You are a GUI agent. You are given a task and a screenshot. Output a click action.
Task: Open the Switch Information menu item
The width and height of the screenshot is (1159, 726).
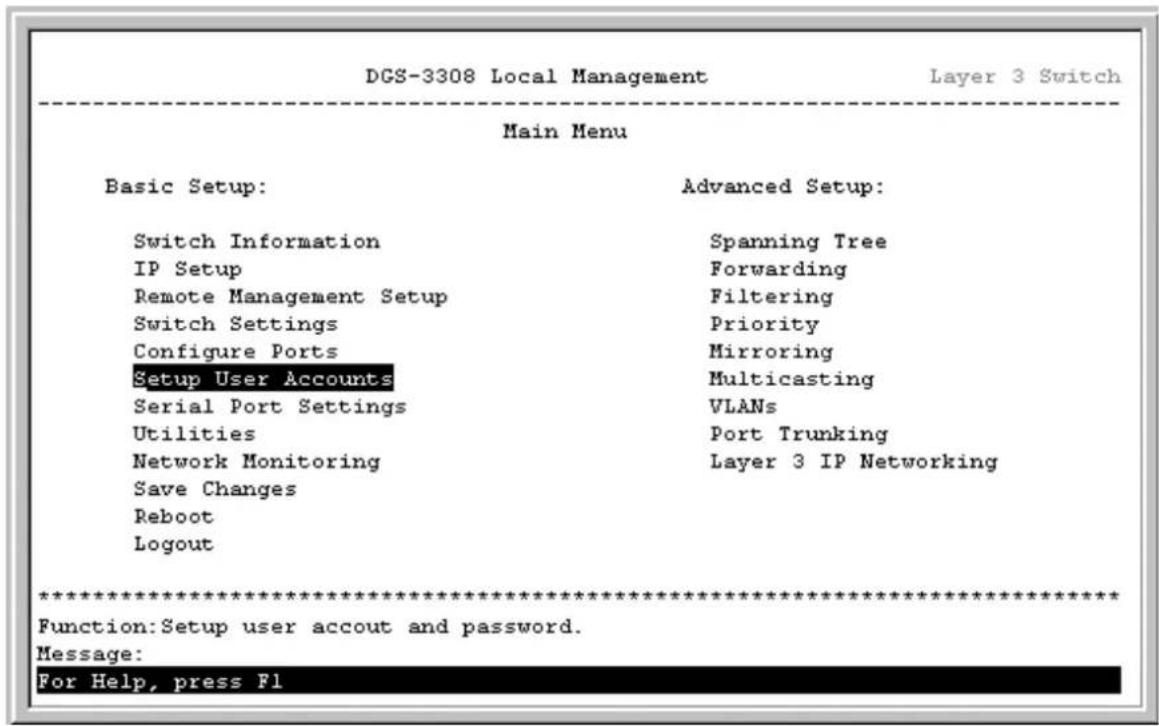[256, 242]
